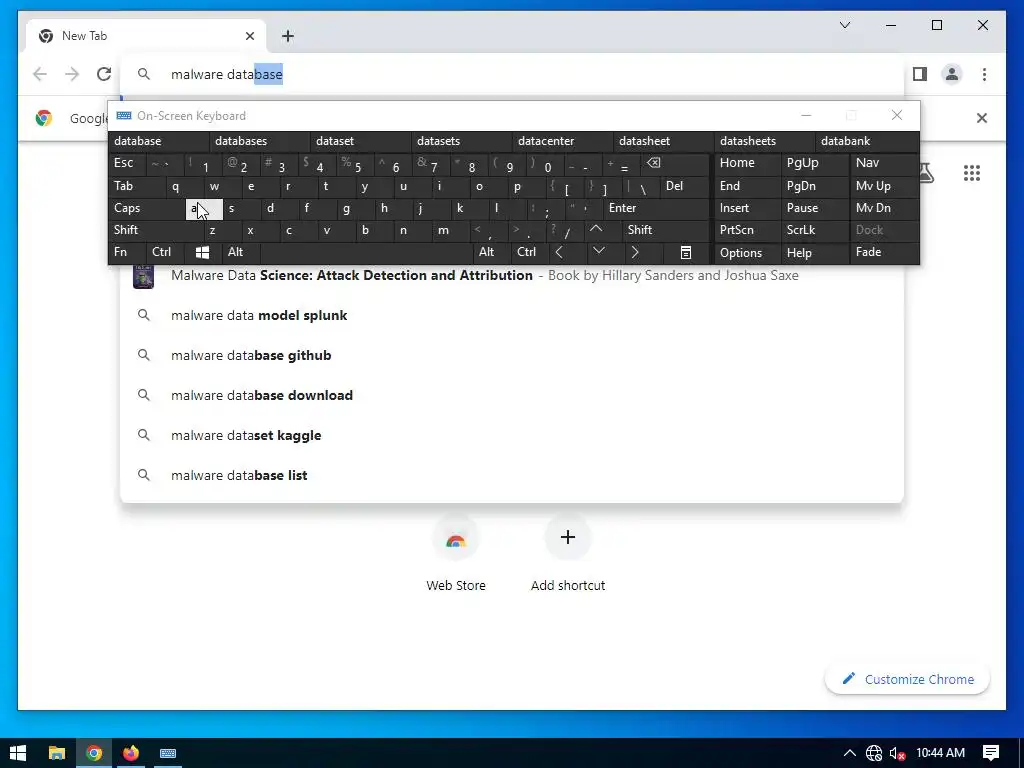Click the Windows logo key on keyboard

(x=202, y=253)
